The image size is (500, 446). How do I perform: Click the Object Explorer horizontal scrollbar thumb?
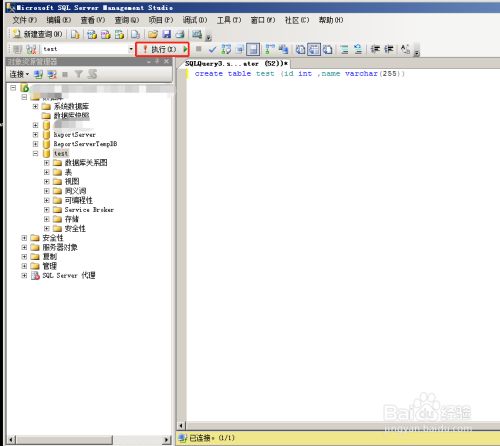[x=64, y=440]
